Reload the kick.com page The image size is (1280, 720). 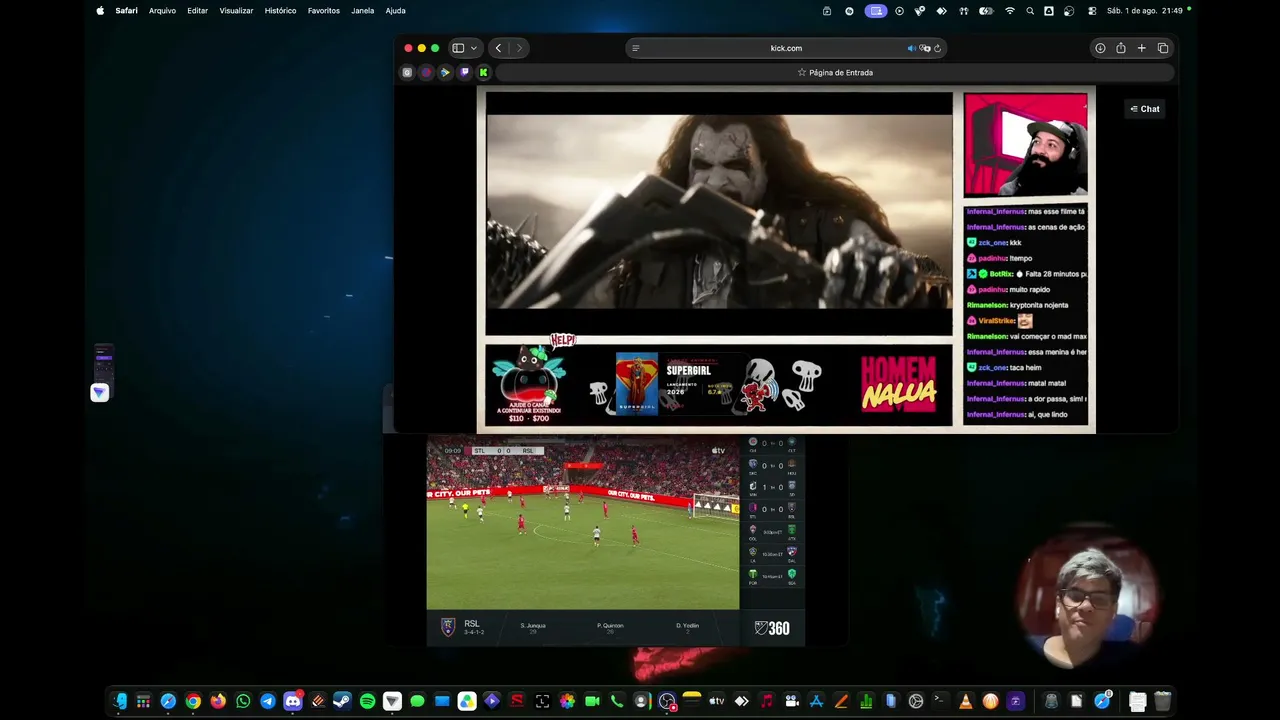pos(937,48)
